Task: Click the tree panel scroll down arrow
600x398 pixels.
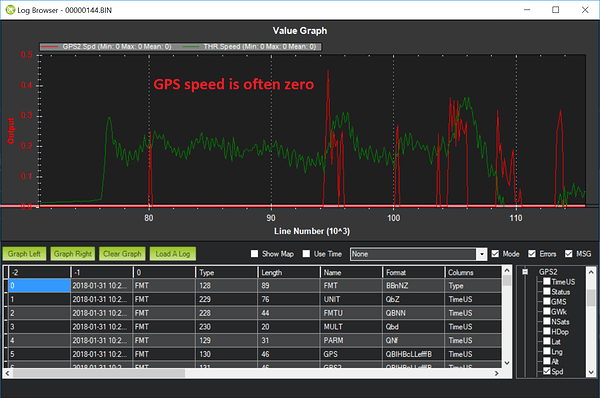Action: (x=591, y=372)
